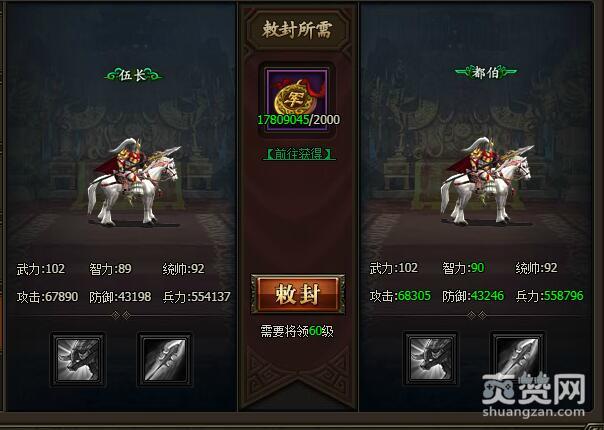The width and height of the screenshot is (604, 430).
Task: Click the 敕封 confirm button
Action: click(x=297, y=294)
